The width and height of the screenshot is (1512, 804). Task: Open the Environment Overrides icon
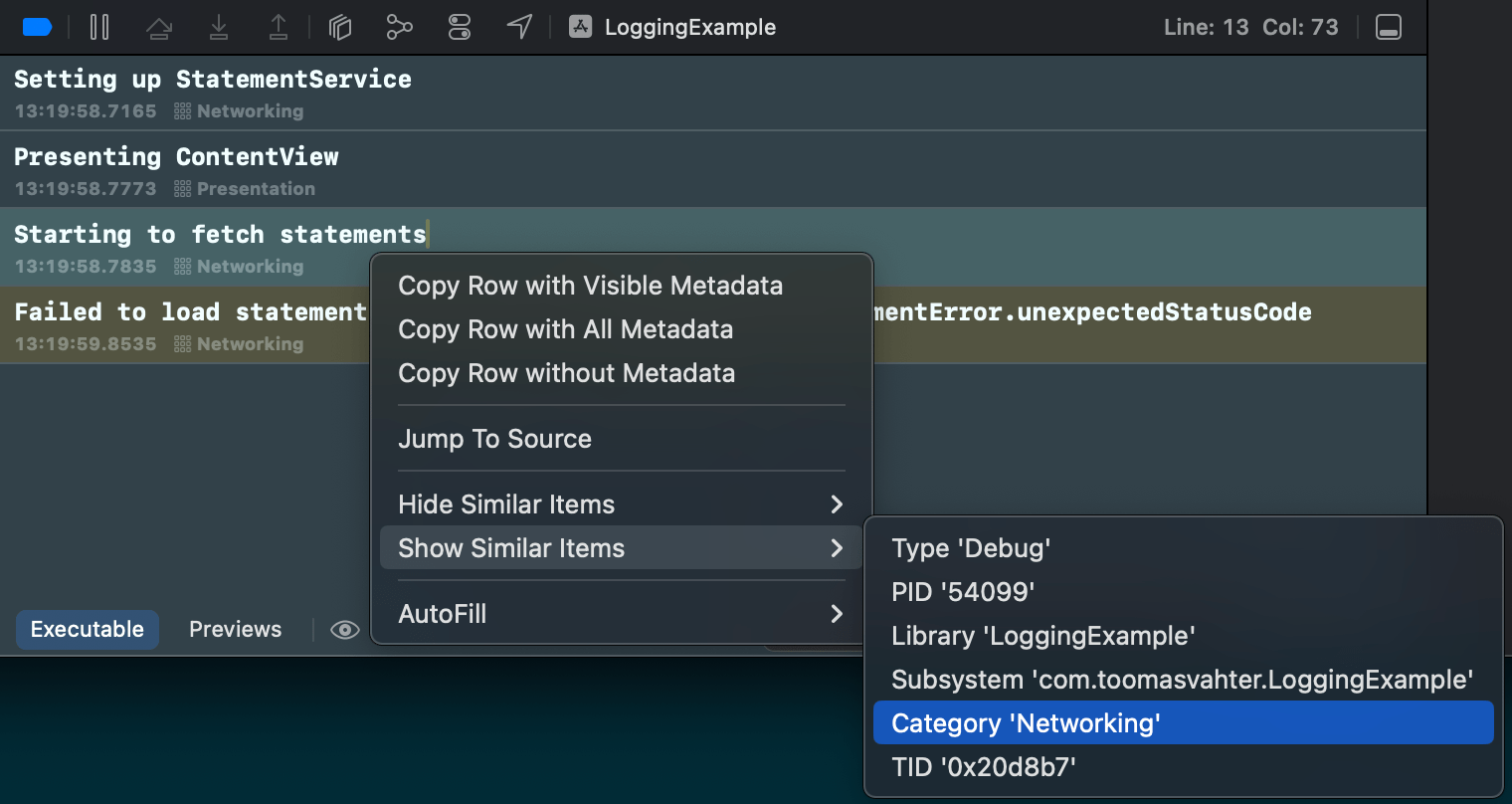point(459,28)
